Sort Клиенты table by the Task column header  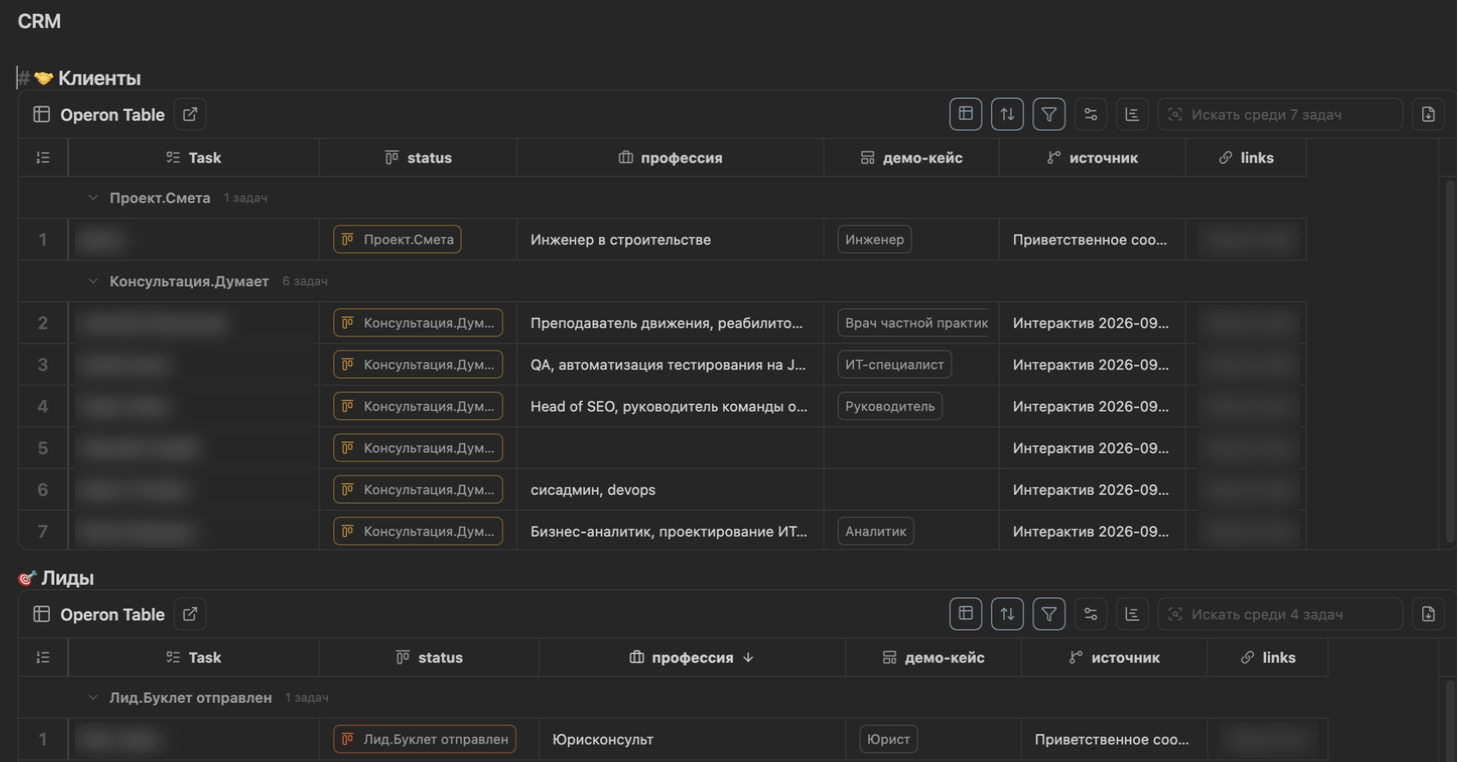pos(194,158)
